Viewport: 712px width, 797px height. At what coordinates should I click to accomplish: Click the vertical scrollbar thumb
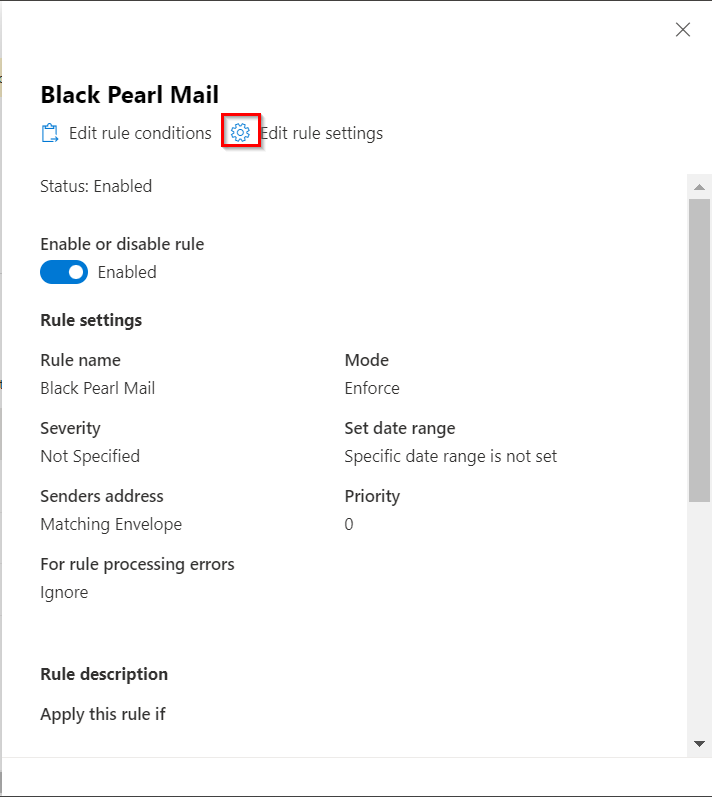point(699,350)
